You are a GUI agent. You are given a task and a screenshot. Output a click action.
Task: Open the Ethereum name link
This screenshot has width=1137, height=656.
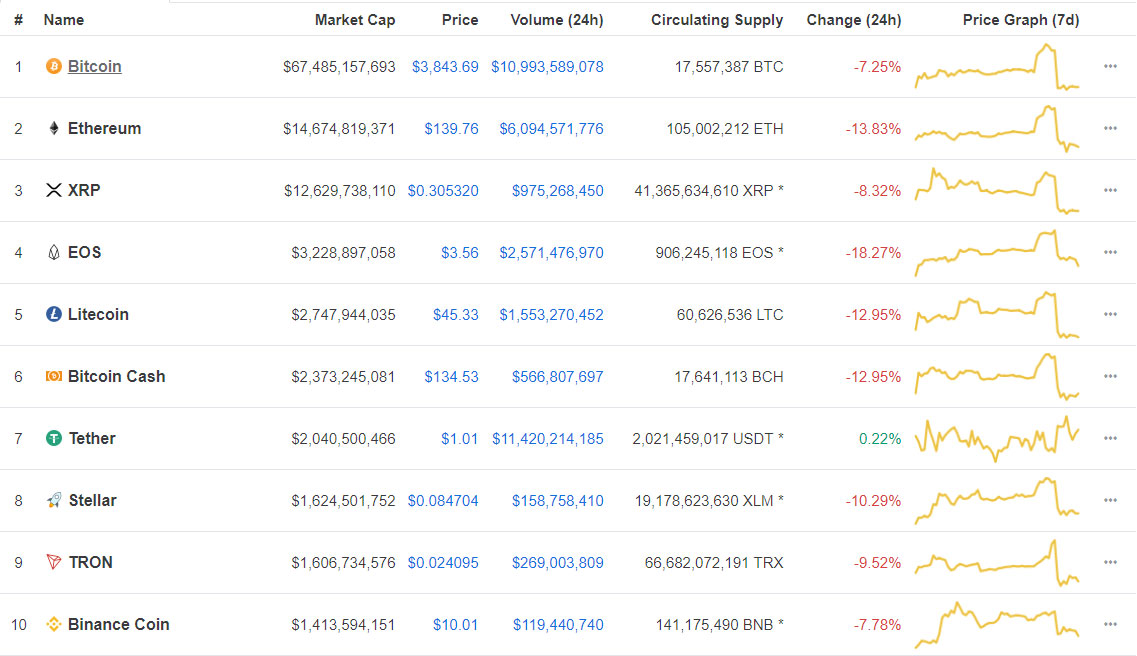[x=104, y=128]
